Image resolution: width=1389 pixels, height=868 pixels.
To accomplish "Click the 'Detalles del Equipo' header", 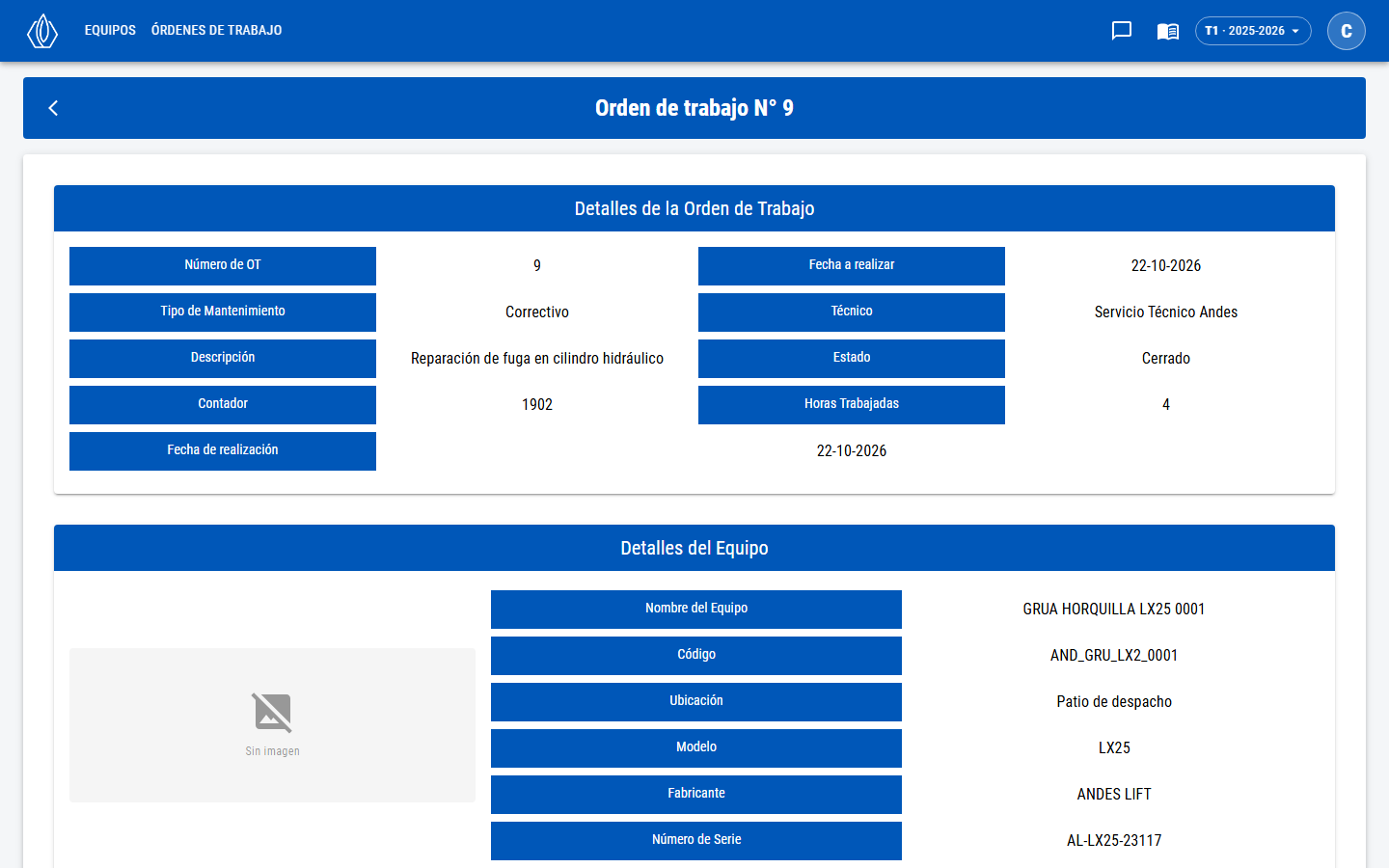I will coord(694,548).
